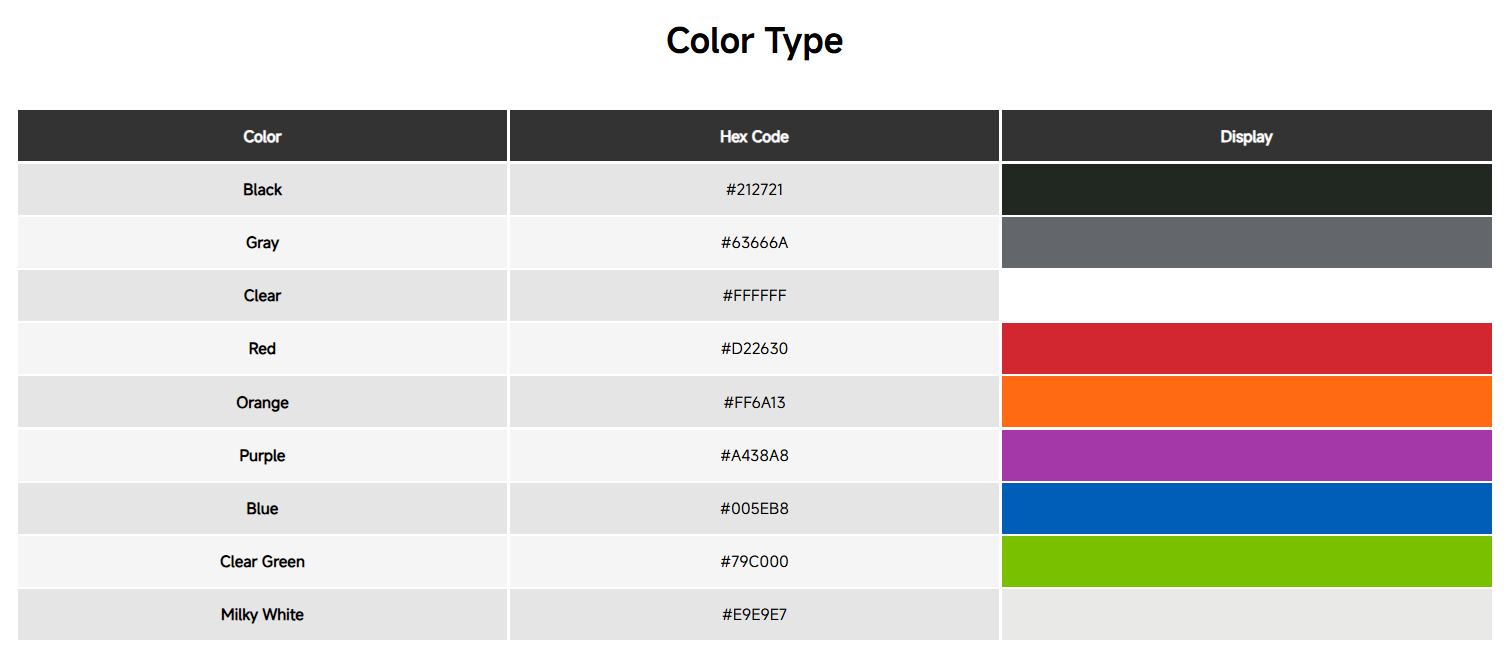Select the purple color display swatch
This screenshot has height=655, width=1508.
1246,455
